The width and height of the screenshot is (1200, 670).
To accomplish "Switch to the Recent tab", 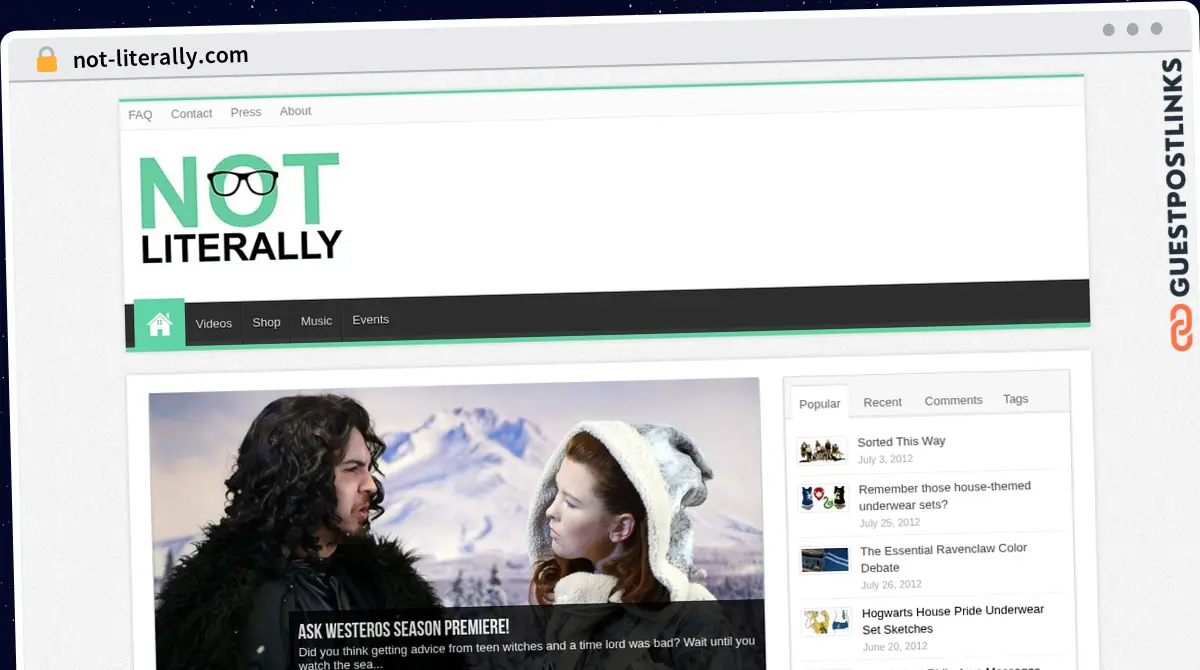I will pyautogui.click(x=882, y=402).
